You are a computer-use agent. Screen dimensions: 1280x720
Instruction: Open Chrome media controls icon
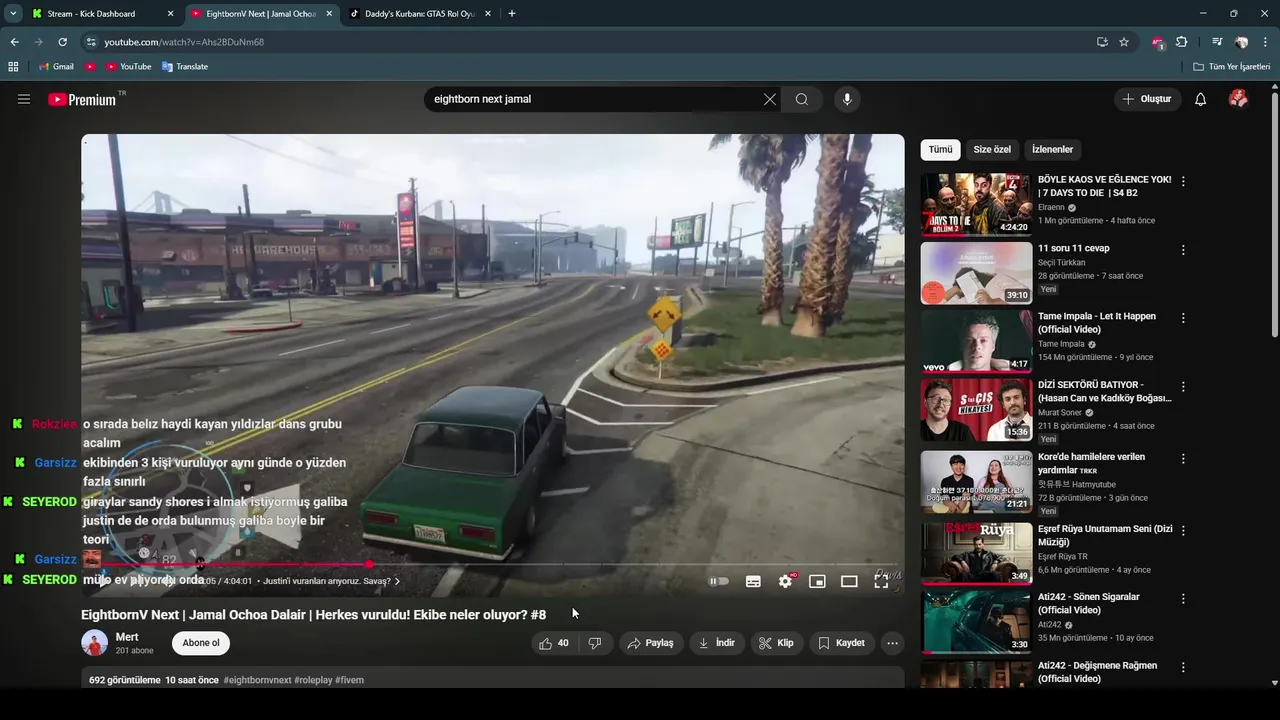[1217, 42]
